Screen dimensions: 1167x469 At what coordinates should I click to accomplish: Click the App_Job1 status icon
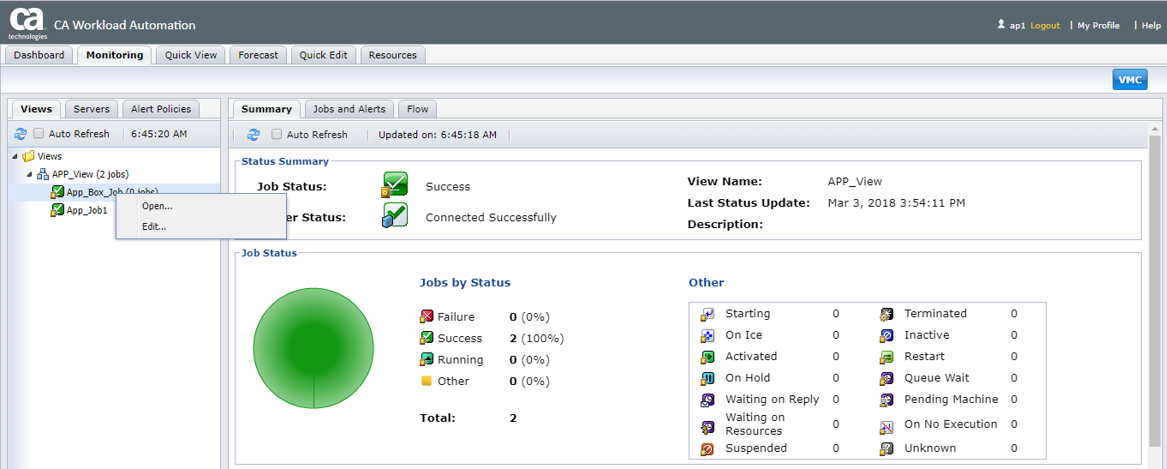point(57,211)
